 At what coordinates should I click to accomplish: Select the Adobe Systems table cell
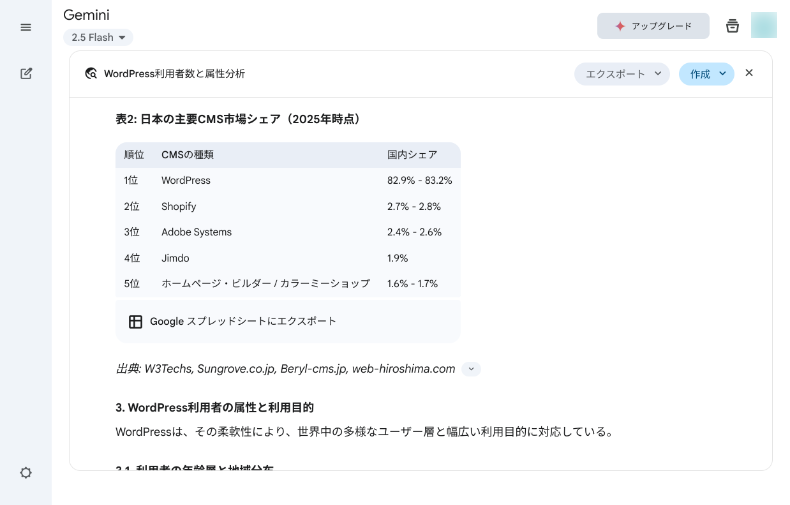click(x=196, y=232)
